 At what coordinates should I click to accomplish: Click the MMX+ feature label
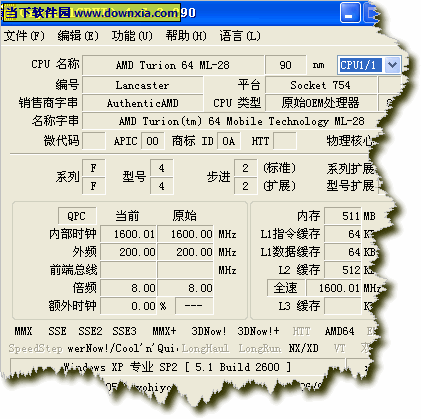[x=164, y=331]
